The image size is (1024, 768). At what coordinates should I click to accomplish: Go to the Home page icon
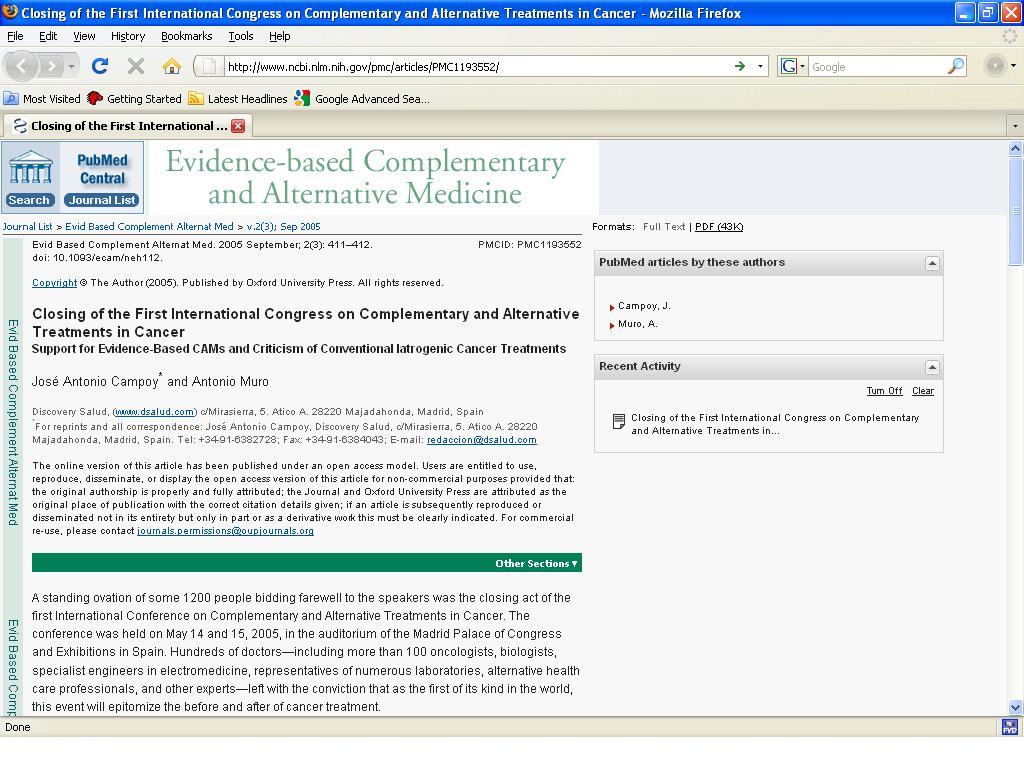click(172, 66)
